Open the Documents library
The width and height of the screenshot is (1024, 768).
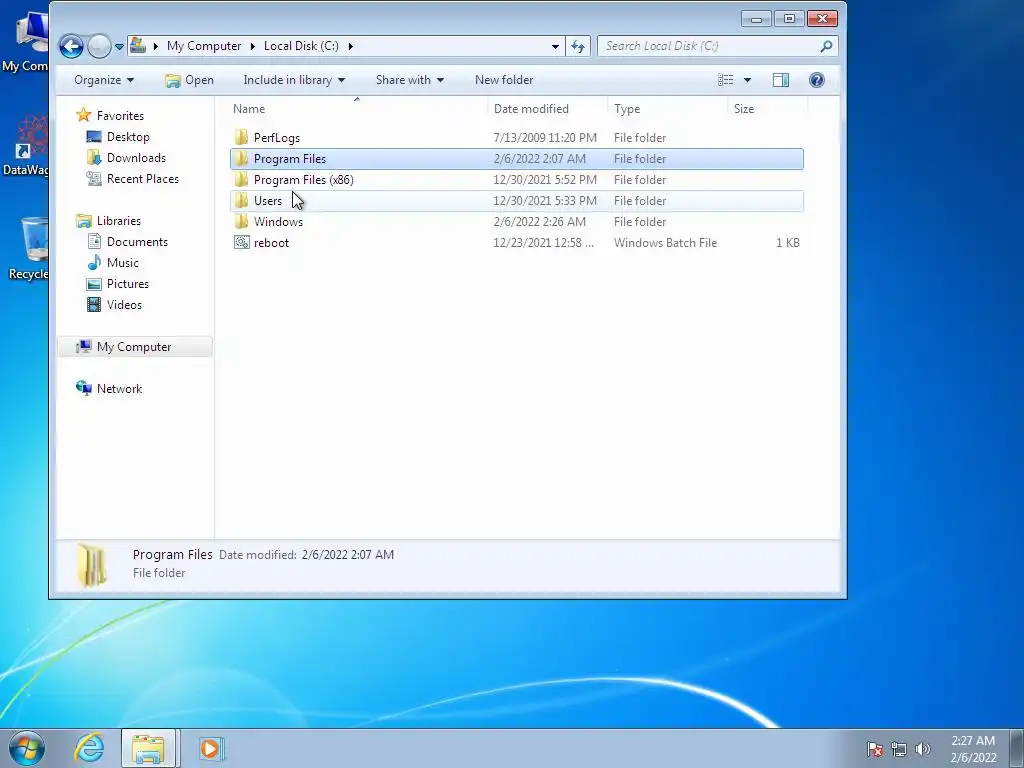tap(137, 242)
